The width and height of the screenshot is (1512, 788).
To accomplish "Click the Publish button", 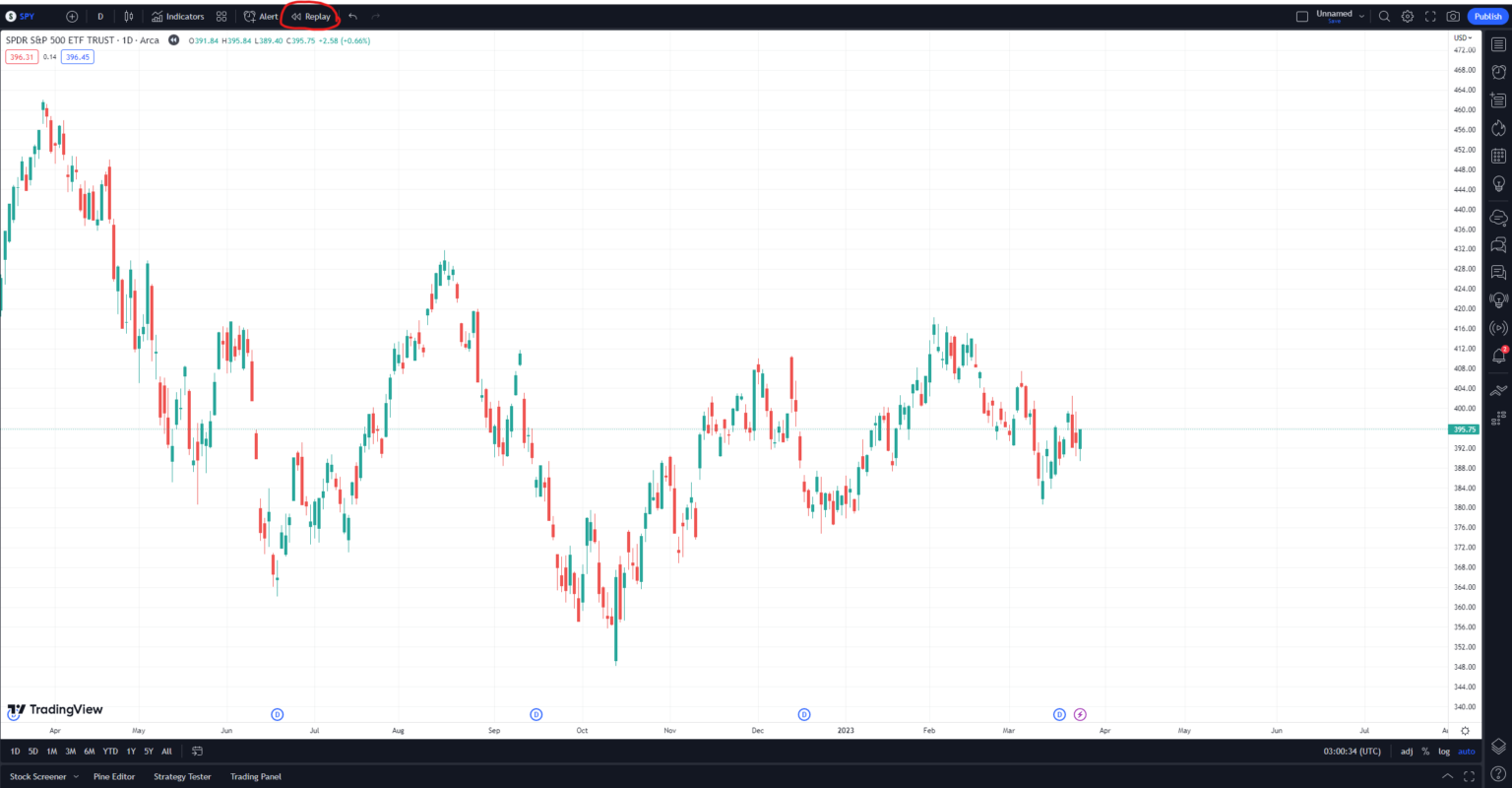I will 1486,16.
